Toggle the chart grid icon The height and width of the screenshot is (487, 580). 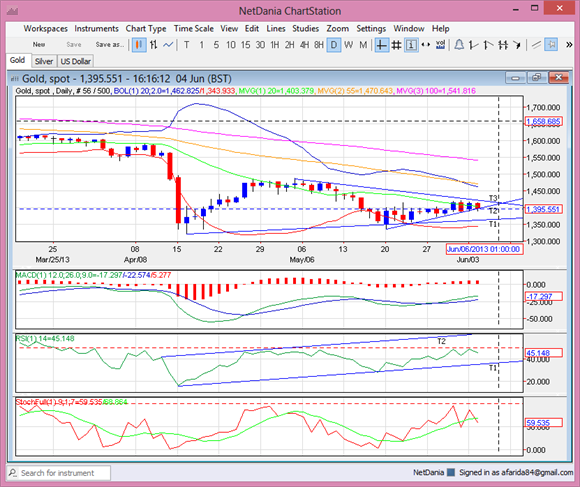pos(396,45)
